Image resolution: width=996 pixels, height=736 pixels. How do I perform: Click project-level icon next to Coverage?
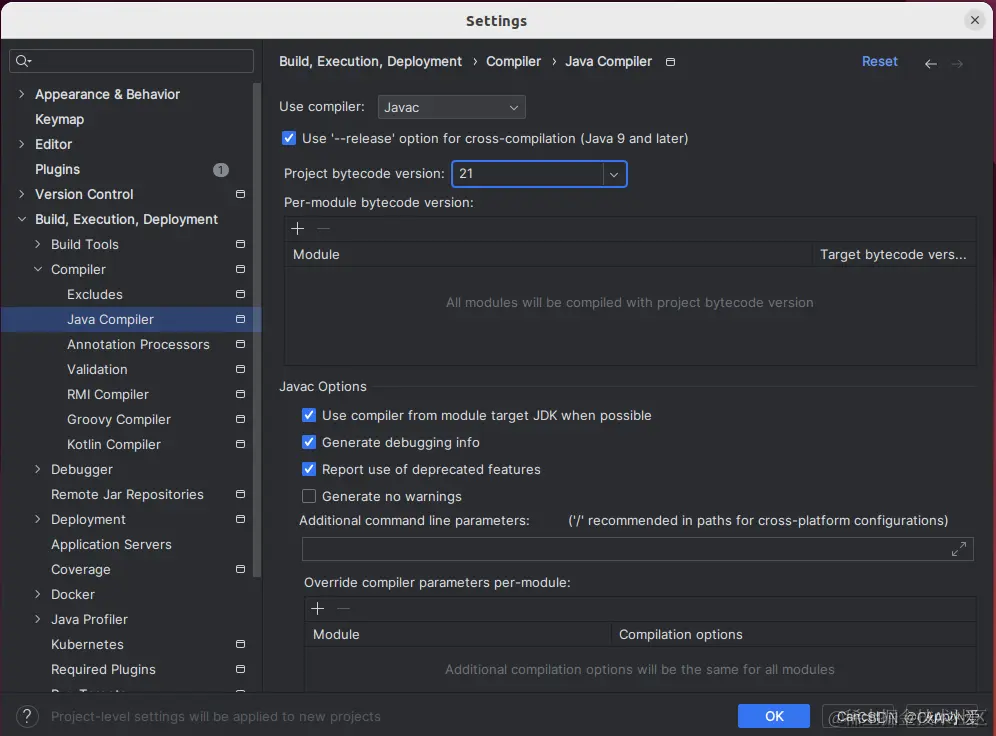click(240, 569)
